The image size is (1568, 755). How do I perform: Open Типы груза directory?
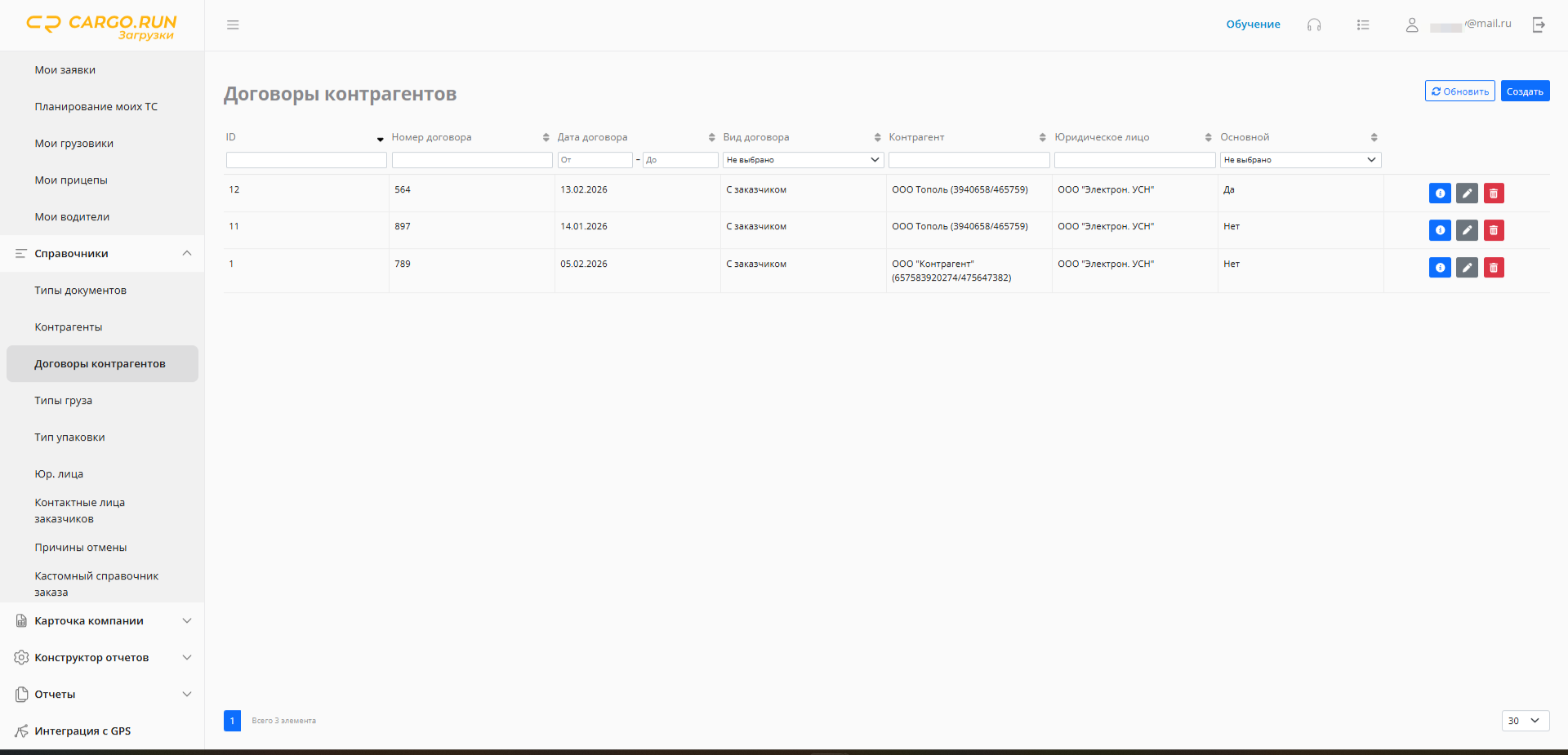tap(63, 401)
